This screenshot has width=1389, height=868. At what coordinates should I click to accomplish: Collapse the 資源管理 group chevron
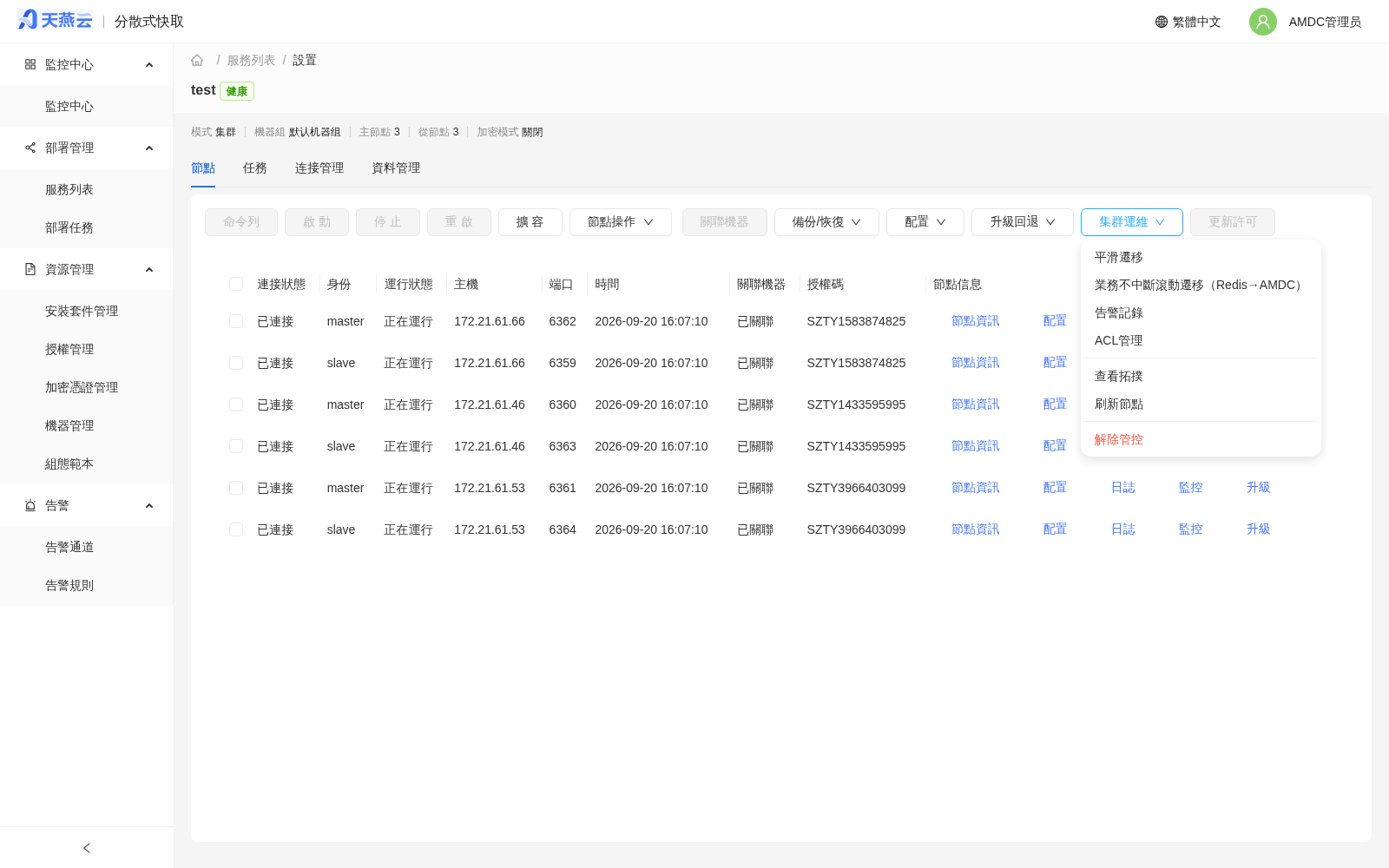149,270
